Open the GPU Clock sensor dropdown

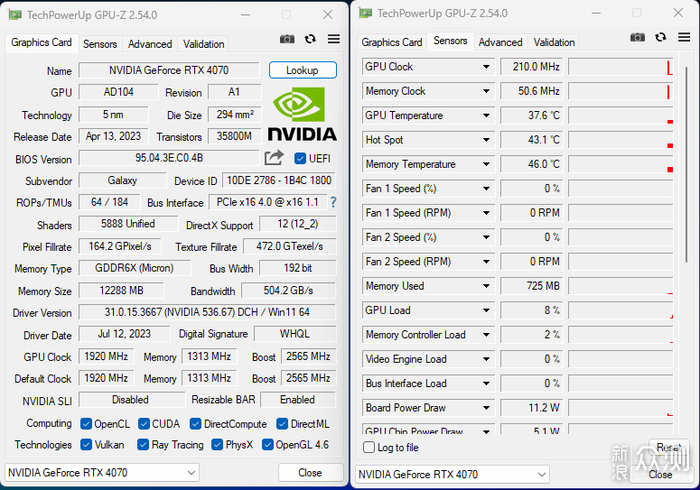pyautogui.click(x=486, y=67)
